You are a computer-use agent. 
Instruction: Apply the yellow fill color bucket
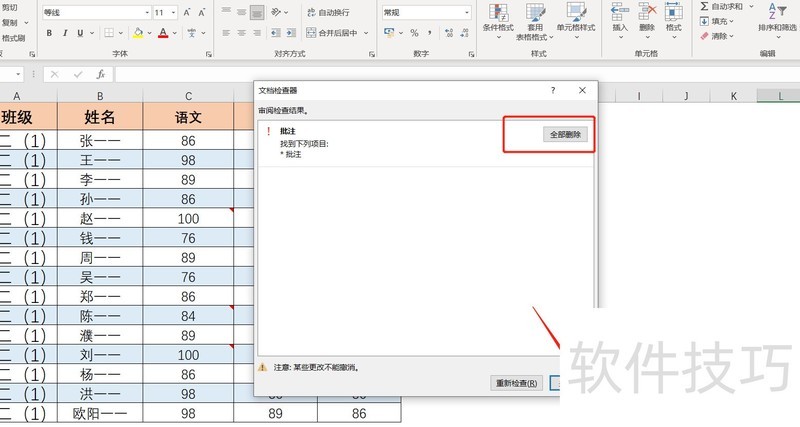click(138, 33)
